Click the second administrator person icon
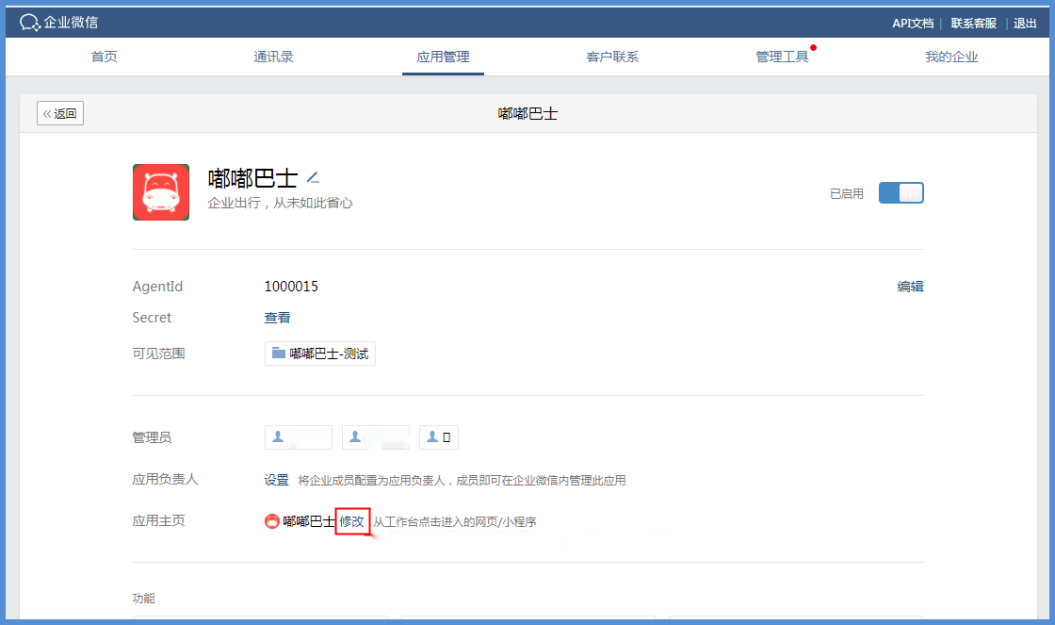Image resolution: width=1055 pixels, height=625 pixels. tap(355, 437)
